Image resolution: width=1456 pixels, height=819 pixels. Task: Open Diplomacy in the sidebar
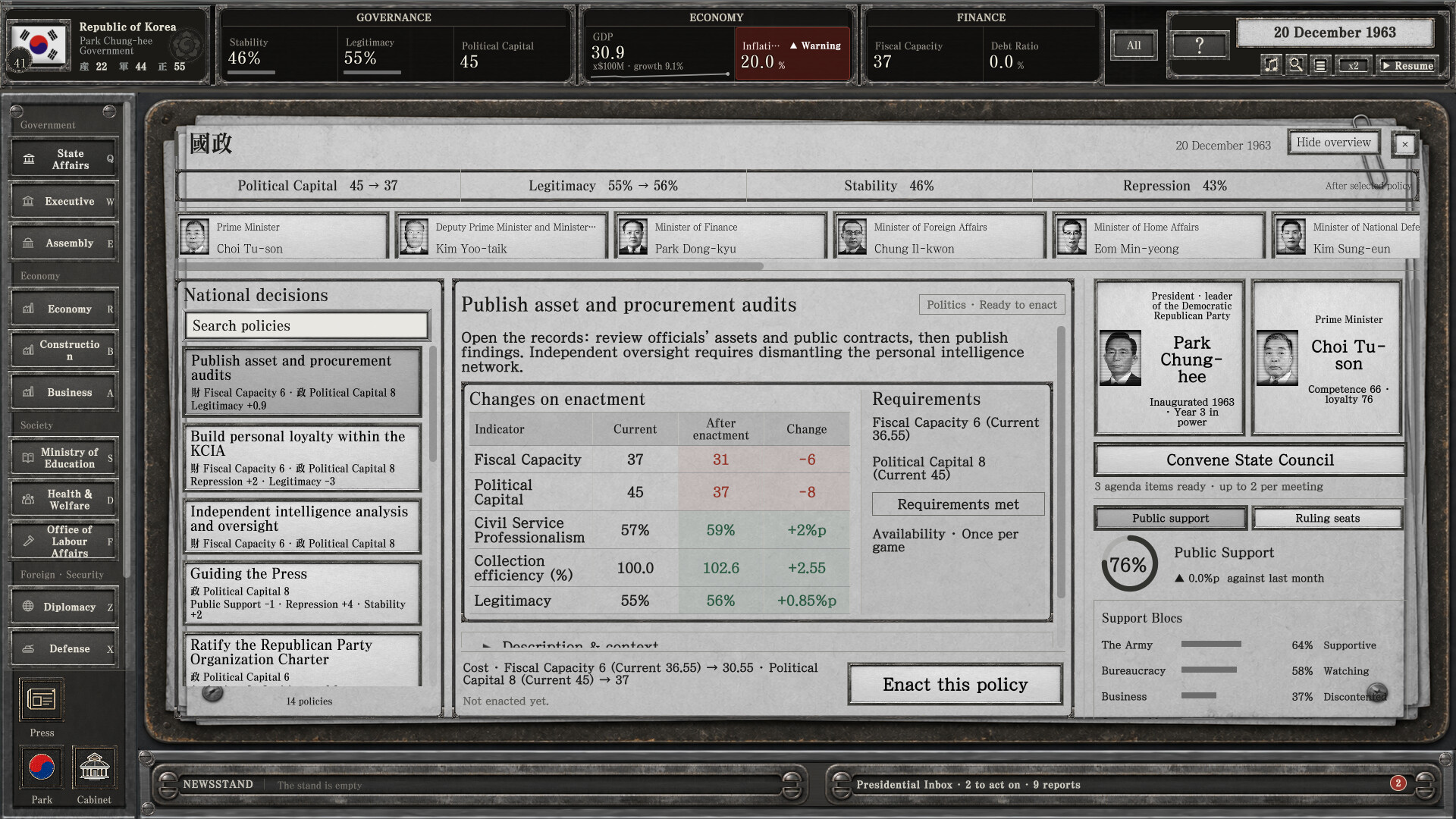pos(64,607)
